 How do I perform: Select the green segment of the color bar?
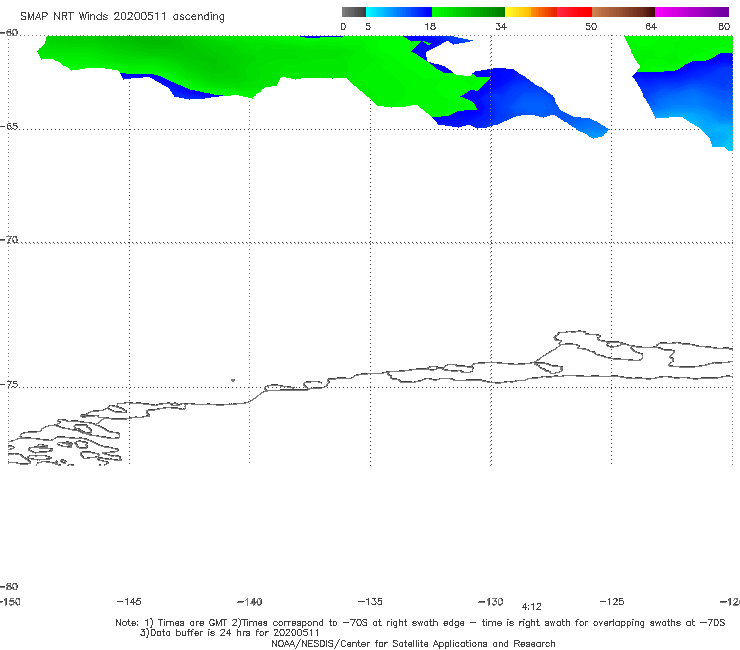coord(468,12)
